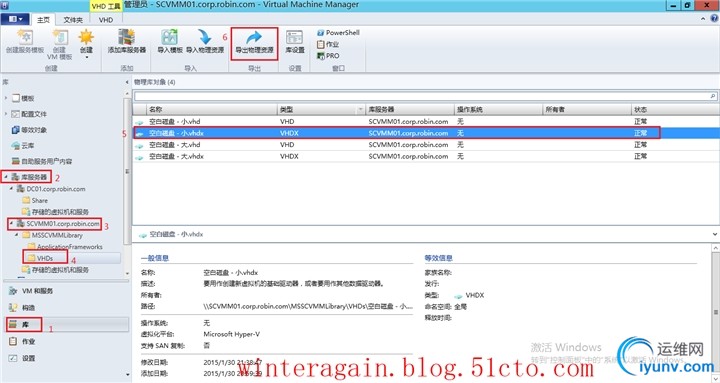720x383 pixels.
Task: Select the row 空白磁盘 - 小.vhd
Action: [x=426, y=122]
